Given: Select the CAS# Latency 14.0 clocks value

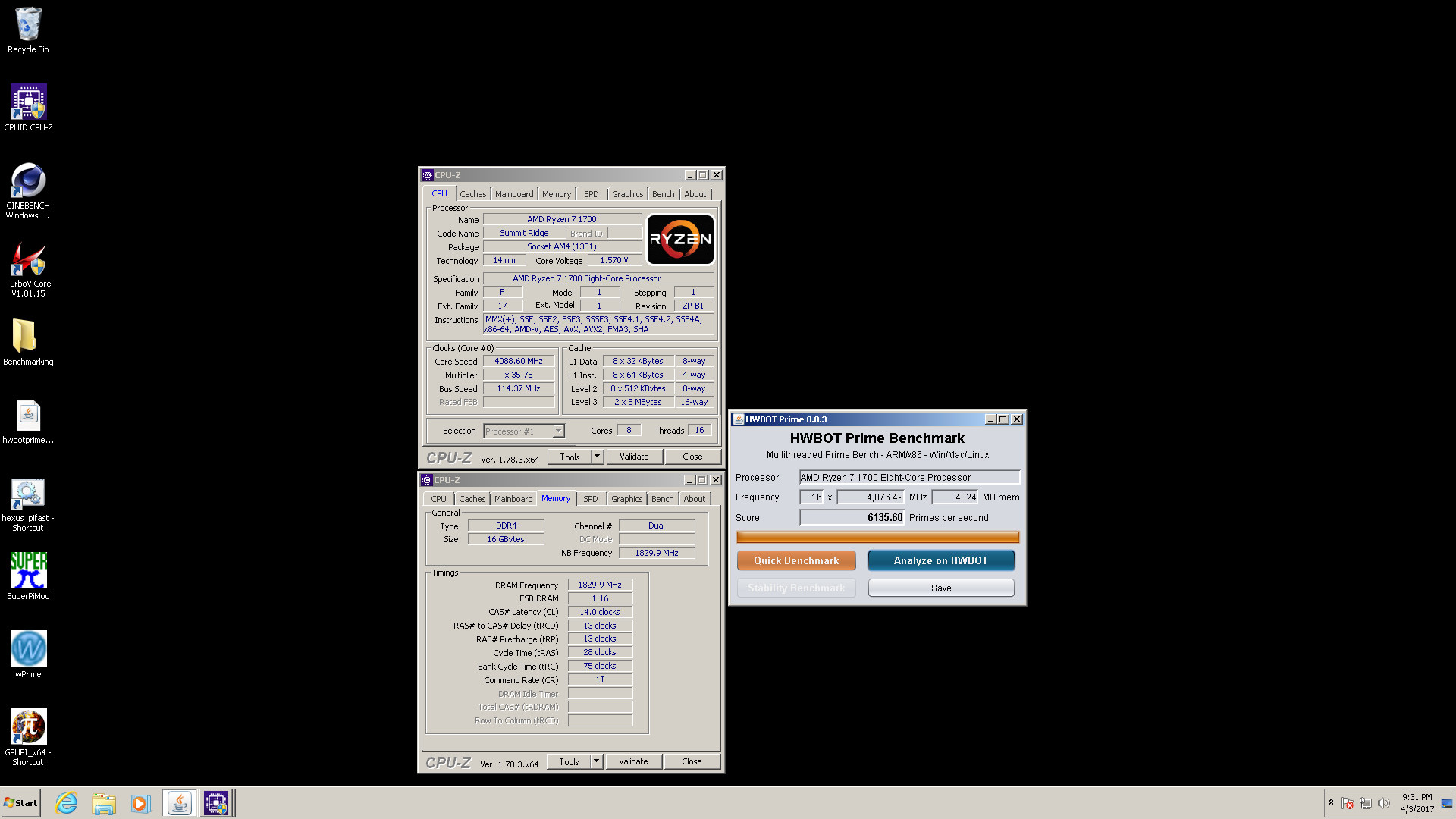Looking at the screenshot, I should 600,613.
